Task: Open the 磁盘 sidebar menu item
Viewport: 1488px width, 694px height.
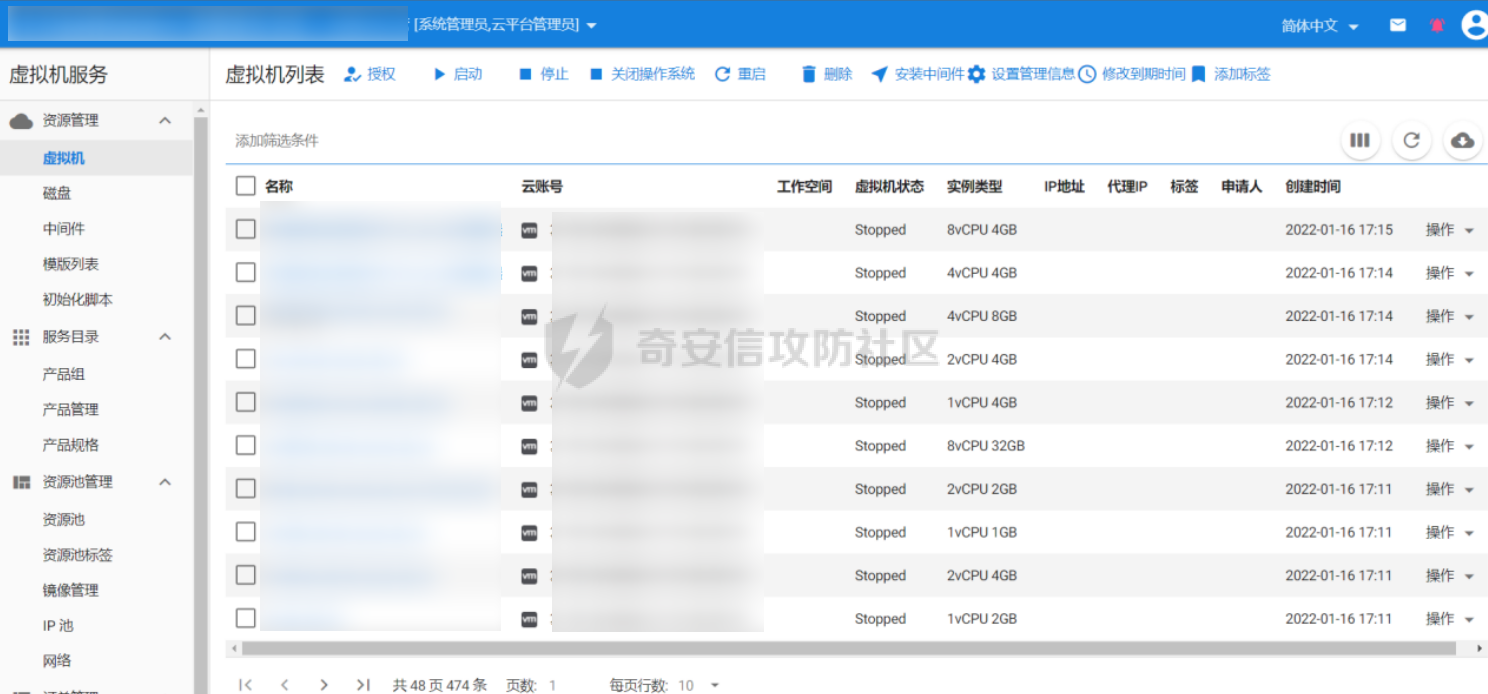Action: point(57,193)
